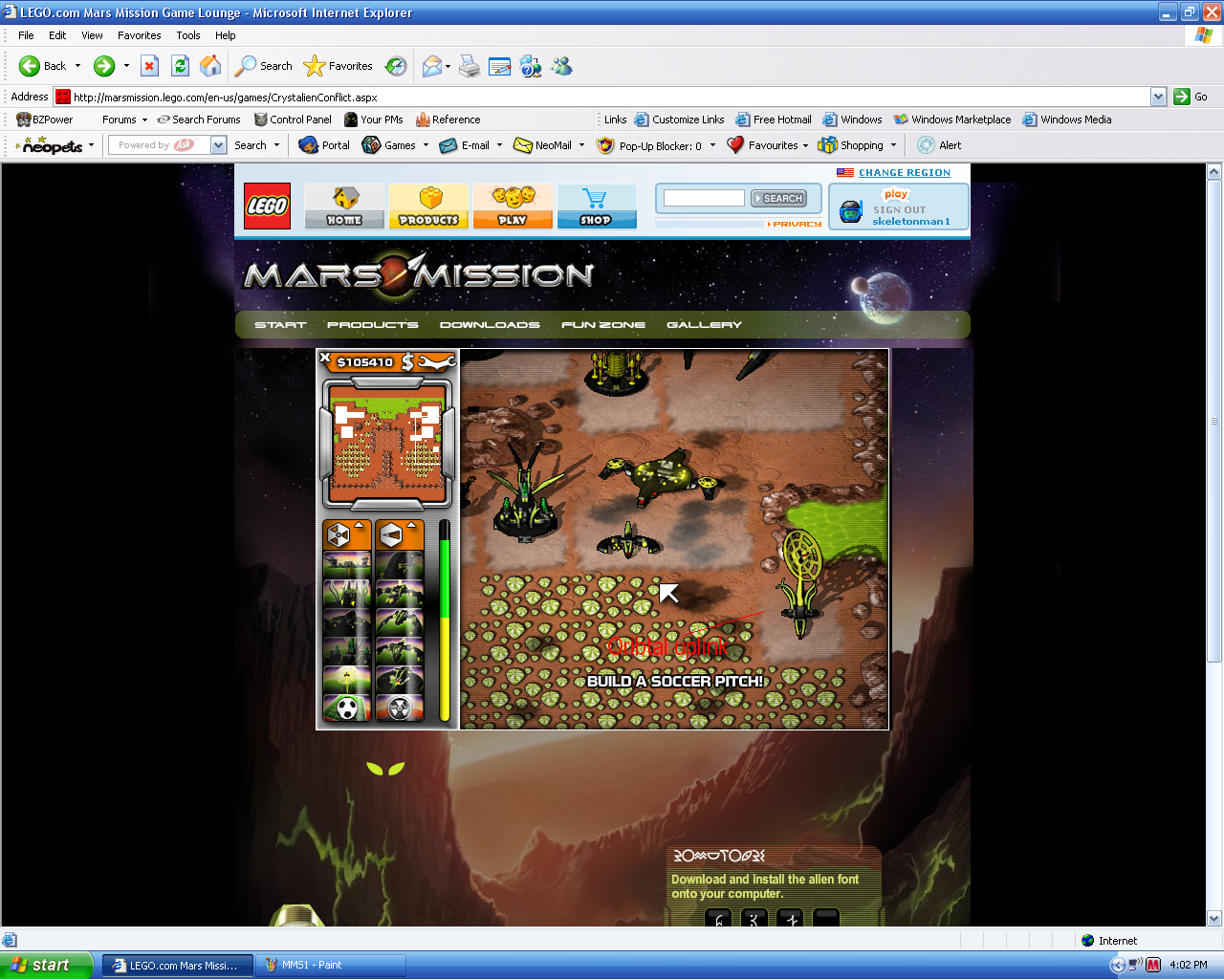Image resolution: width=1224 pixels, height=980 pixels.
Task: Open the History clock icon in the toolbar
Action: click(396, 66)
